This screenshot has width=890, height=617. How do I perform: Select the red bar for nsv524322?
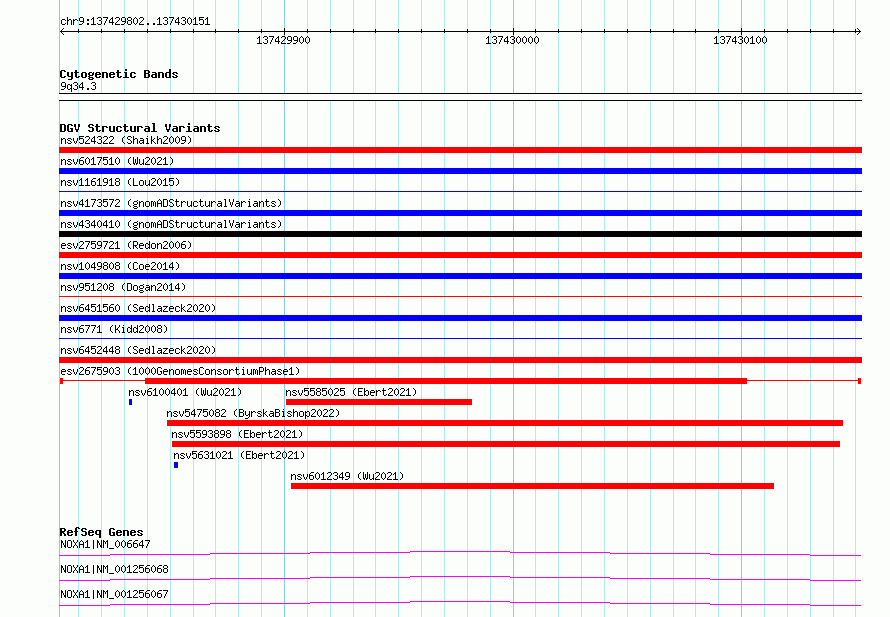coord(460,150)
